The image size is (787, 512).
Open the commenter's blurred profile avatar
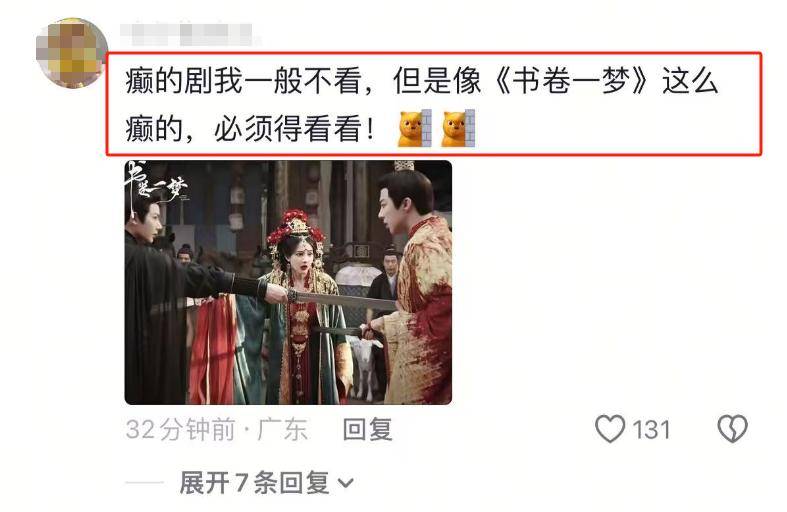click(72, 52)
